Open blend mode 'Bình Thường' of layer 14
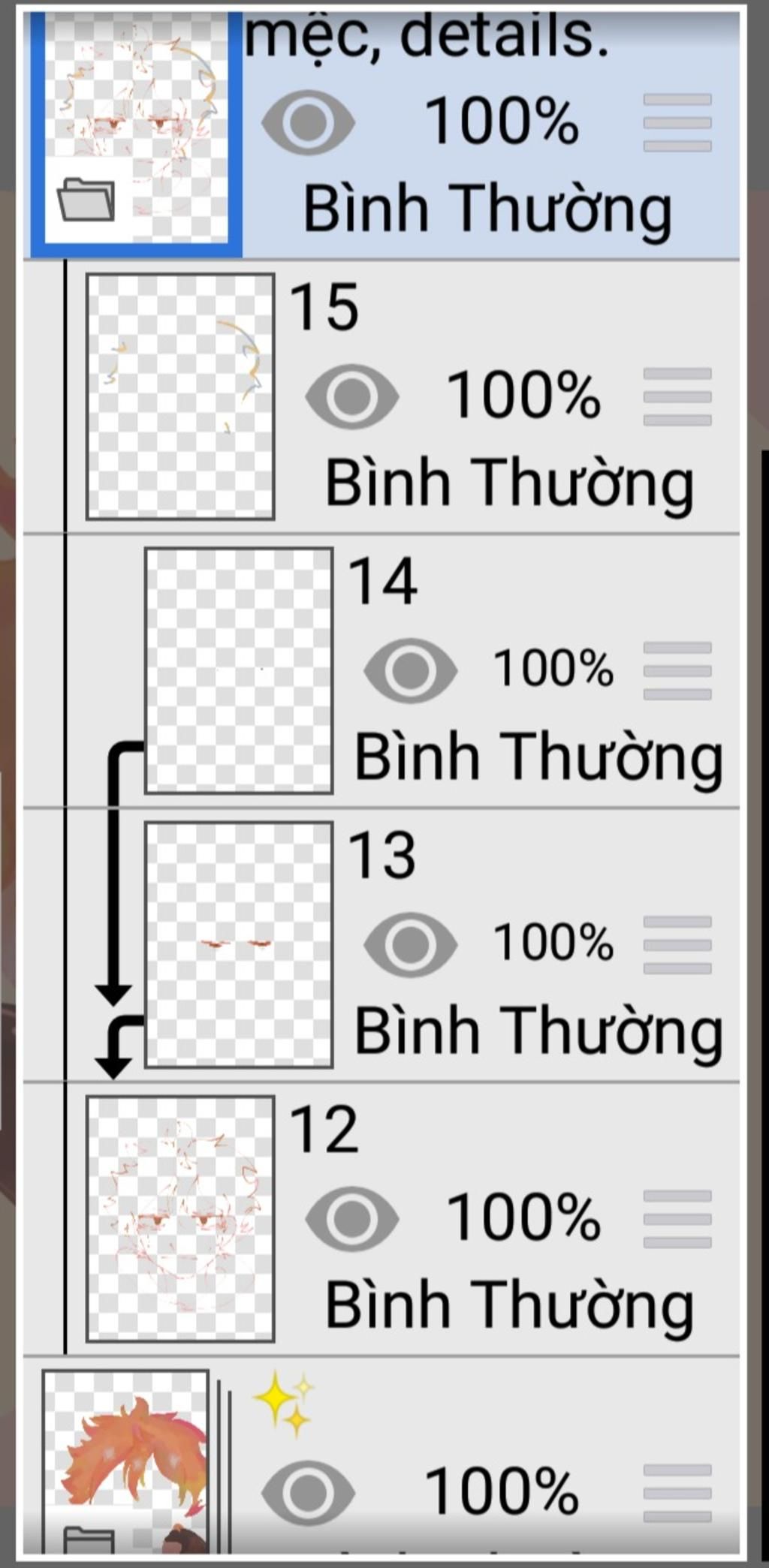Viewport: 769px width, 1568px height. (x=538, y=757)
